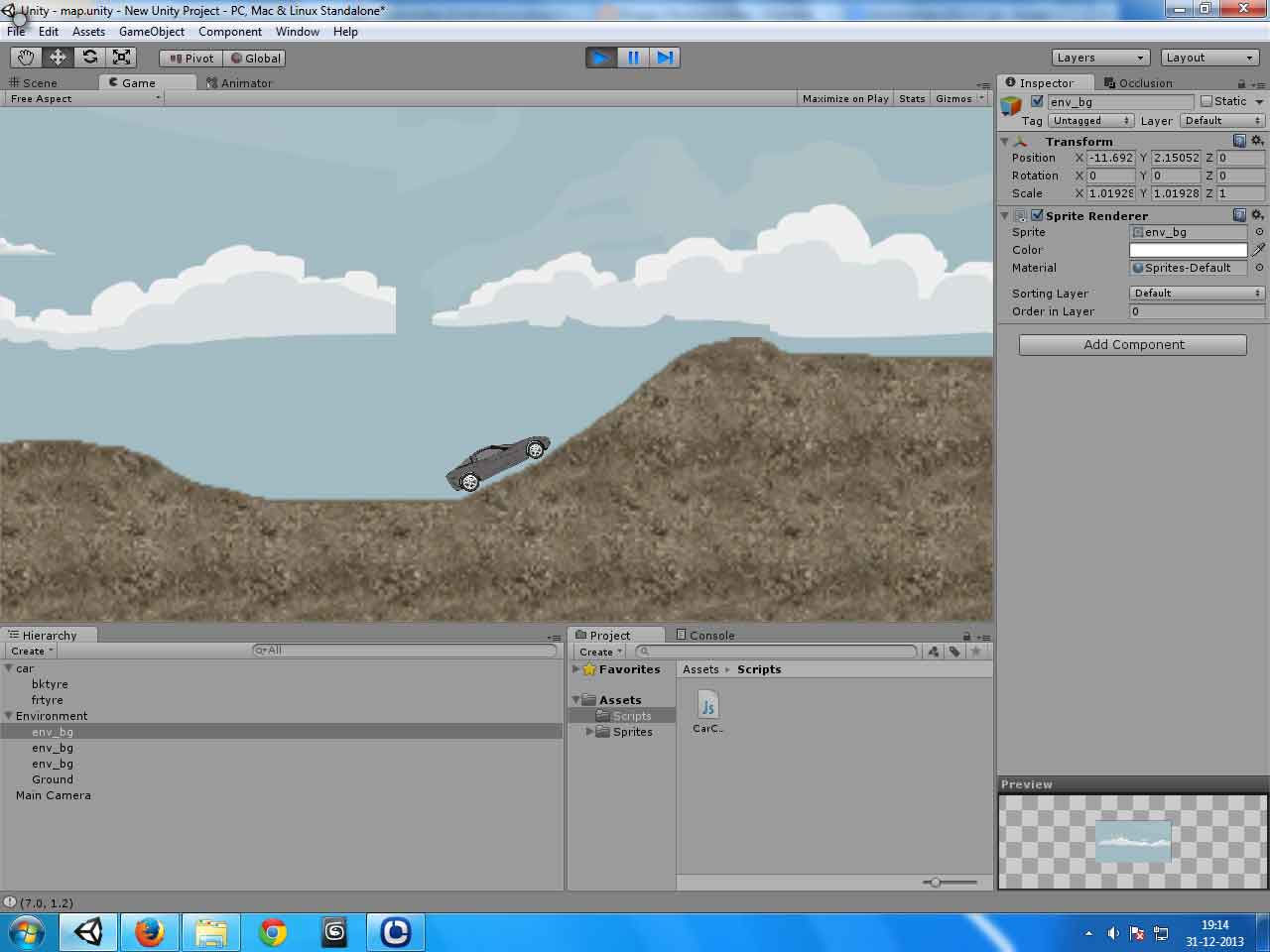The image size is (1270, 952).
Task: Switch to the Animator tab
Action: 239,83
